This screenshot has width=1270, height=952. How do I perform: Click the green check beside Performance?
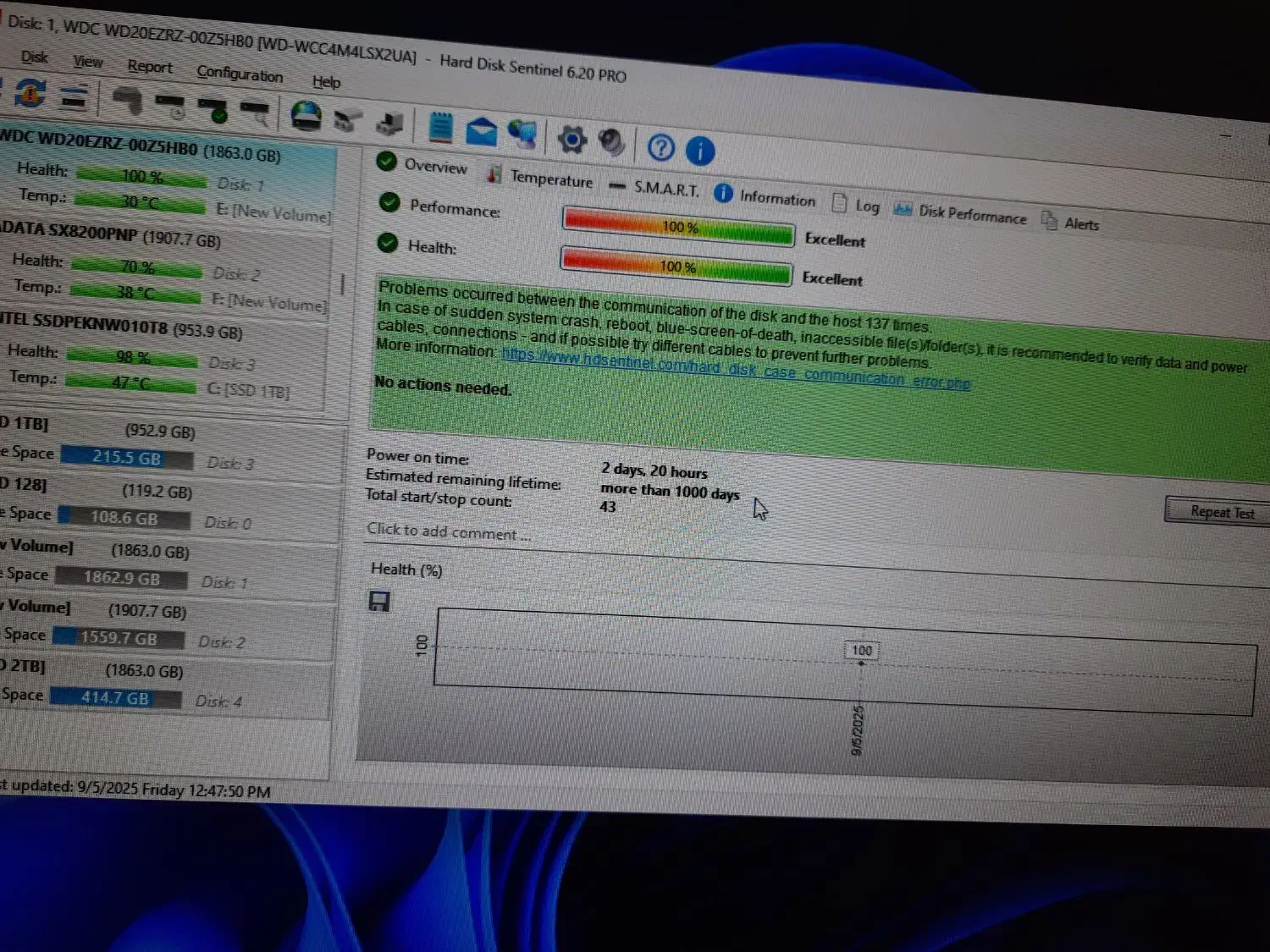[x=389, y=202]
